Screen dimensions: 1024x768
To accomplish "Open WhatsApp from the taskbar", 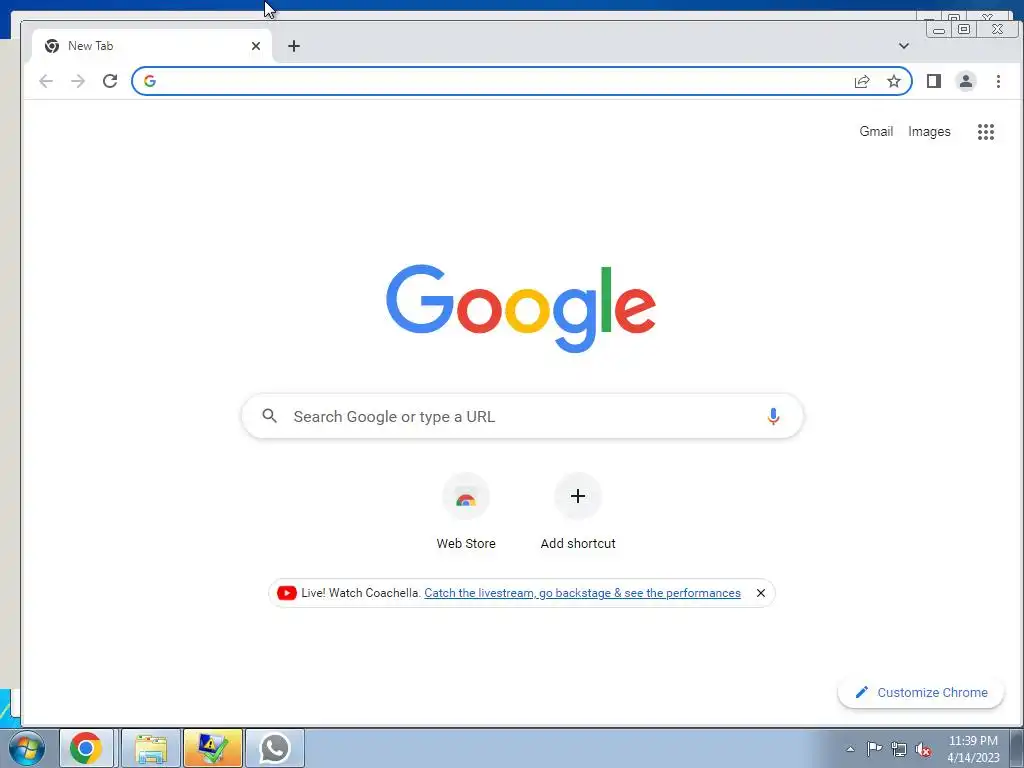I will point(274,748).
